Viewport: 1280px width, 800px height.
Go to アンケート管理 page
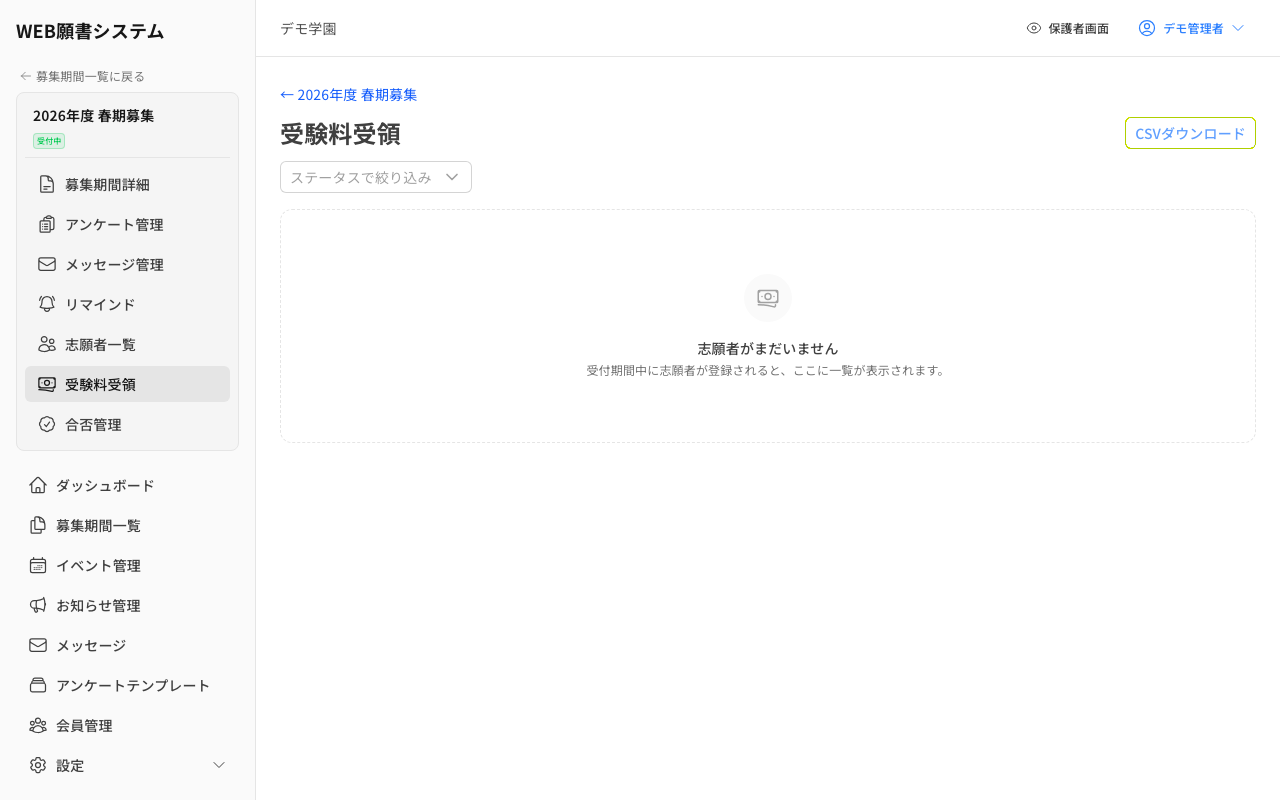pyautogui.click(x=128, y=224)
